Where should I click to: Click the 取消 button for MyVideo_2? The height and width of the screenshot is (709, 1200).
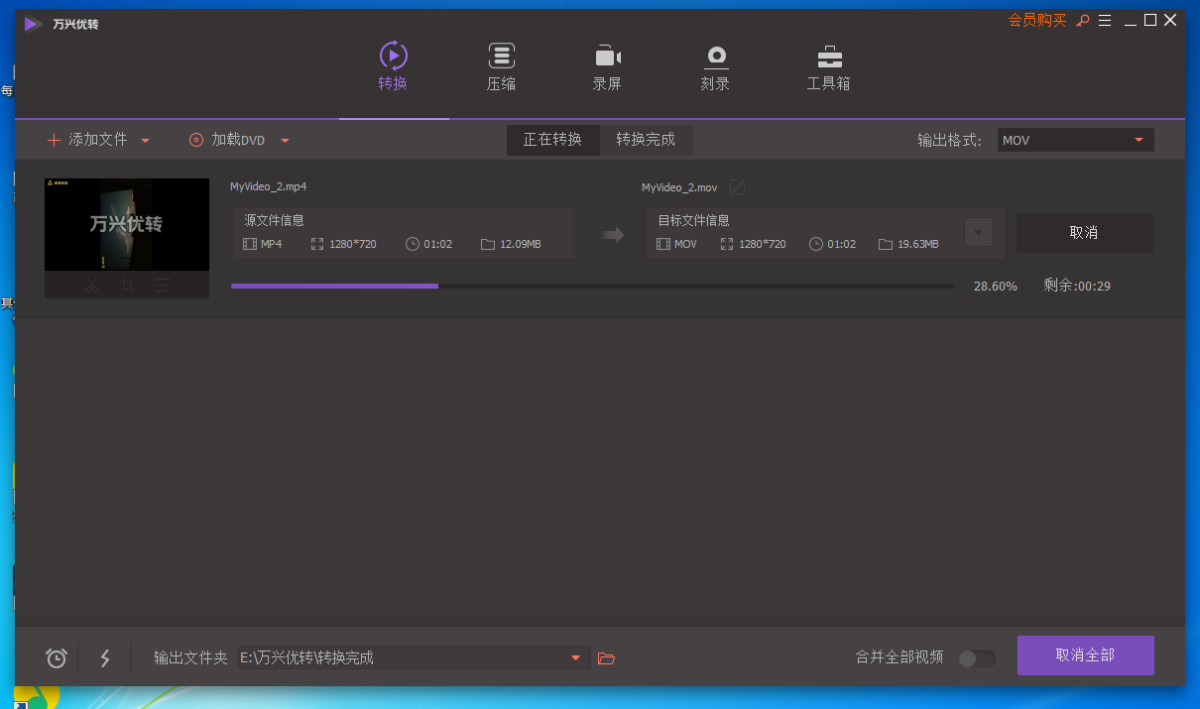point(1084,233)
